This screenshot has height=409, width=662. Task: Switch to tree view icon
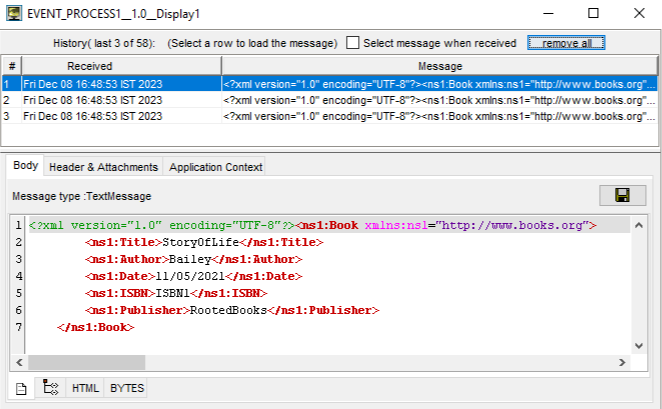[51, 387]
